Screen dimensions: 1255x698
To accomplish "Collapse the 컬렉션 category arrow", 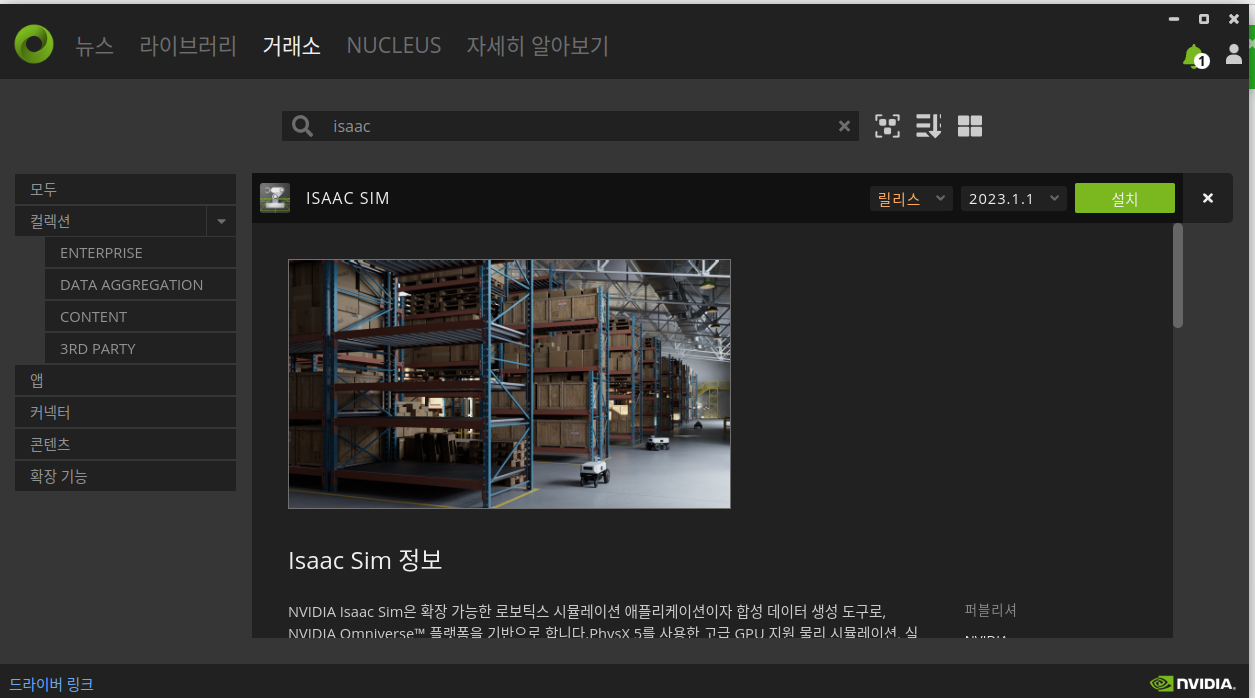I will point(221,221).
